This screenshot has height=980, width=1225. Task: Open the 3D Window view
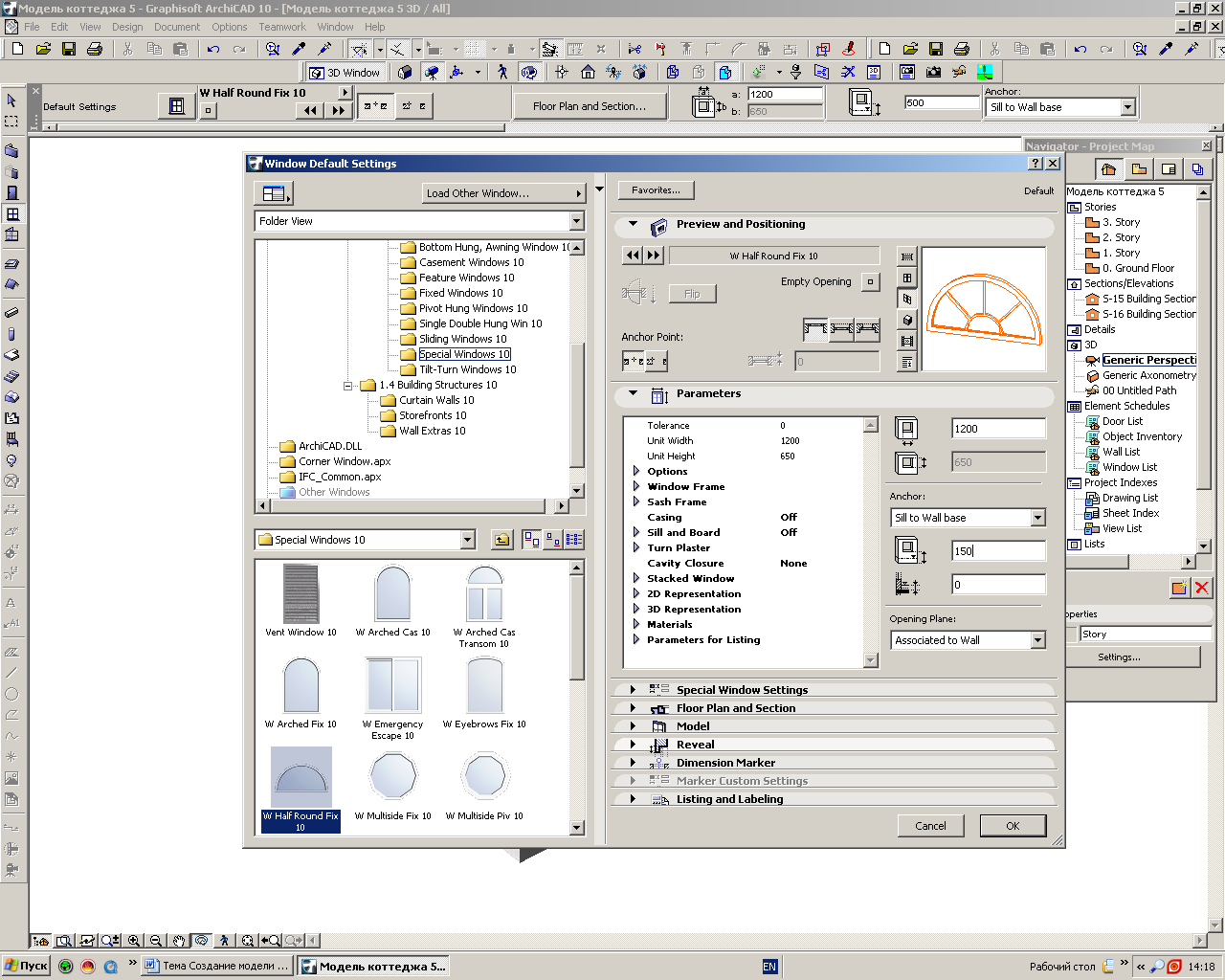click(x=345, y=72)
